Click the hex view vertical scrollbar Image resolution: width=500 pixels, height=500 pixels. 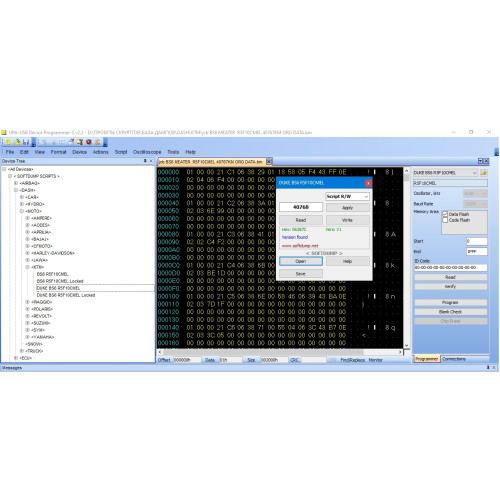(x=406, y=258)
